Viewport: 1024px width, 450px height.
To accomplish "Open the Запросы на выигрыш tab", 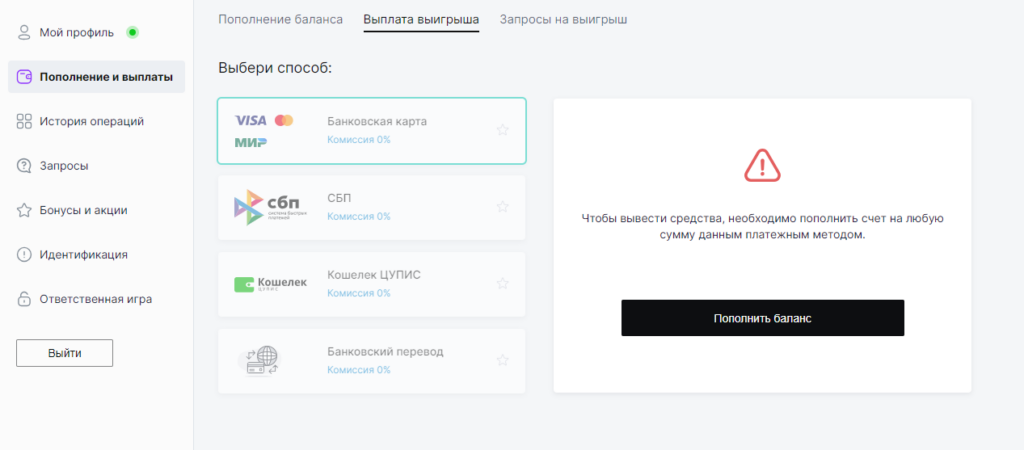I will (564, 20).
